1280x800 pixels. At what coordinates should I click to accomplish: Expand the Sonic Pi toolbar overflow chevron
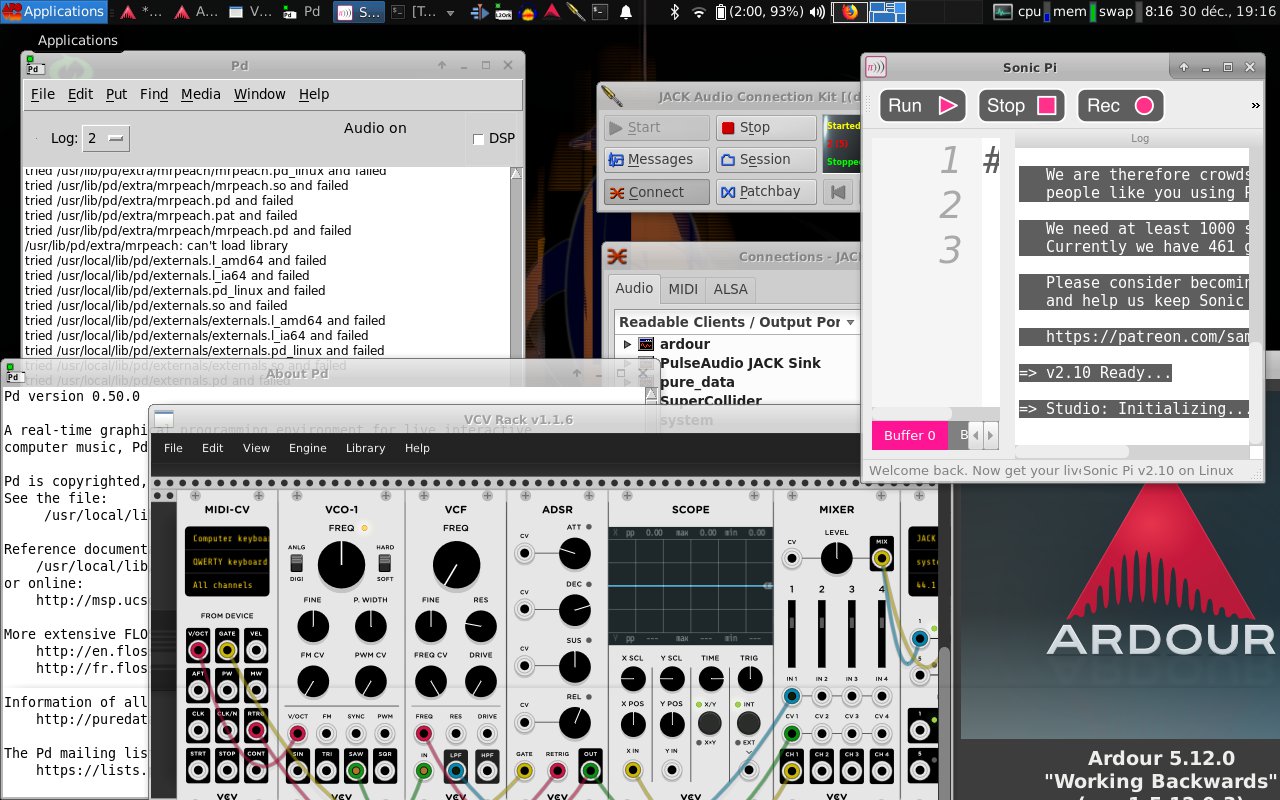(x=1255, y=106)
